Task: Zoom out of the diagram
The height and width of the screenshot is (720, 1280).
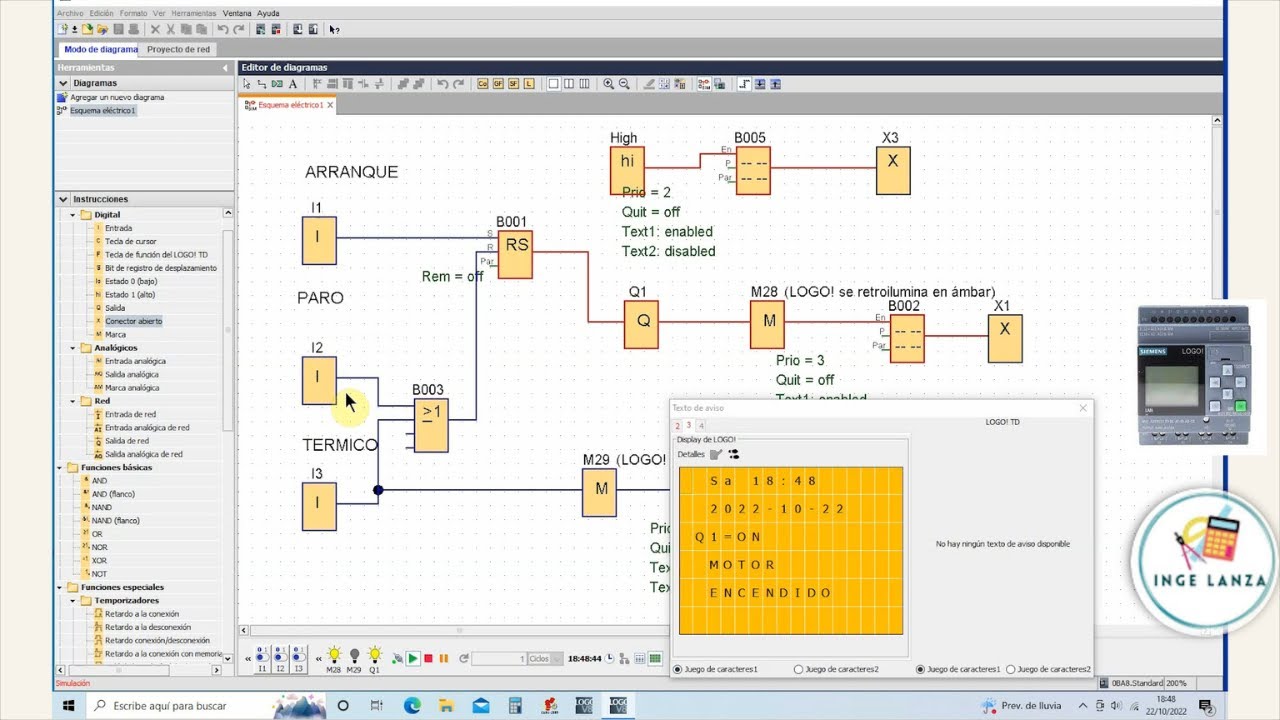Action: (x=624, y=84)
